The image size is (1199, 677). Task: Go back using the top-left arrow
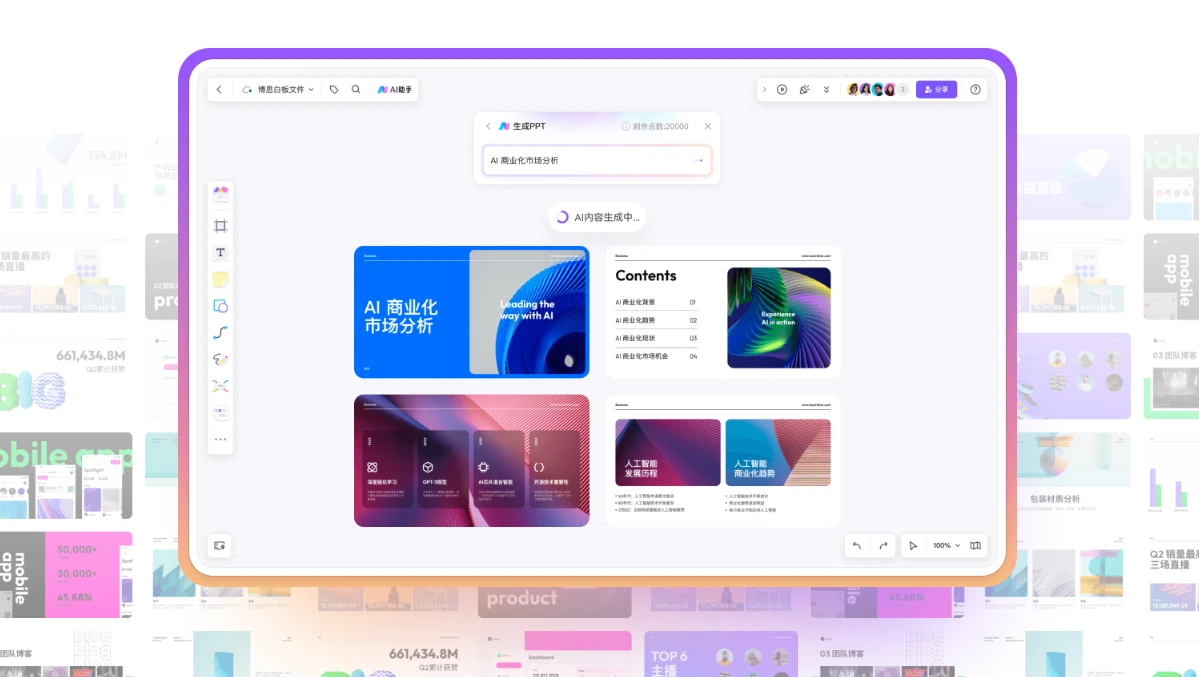[219, 90]
